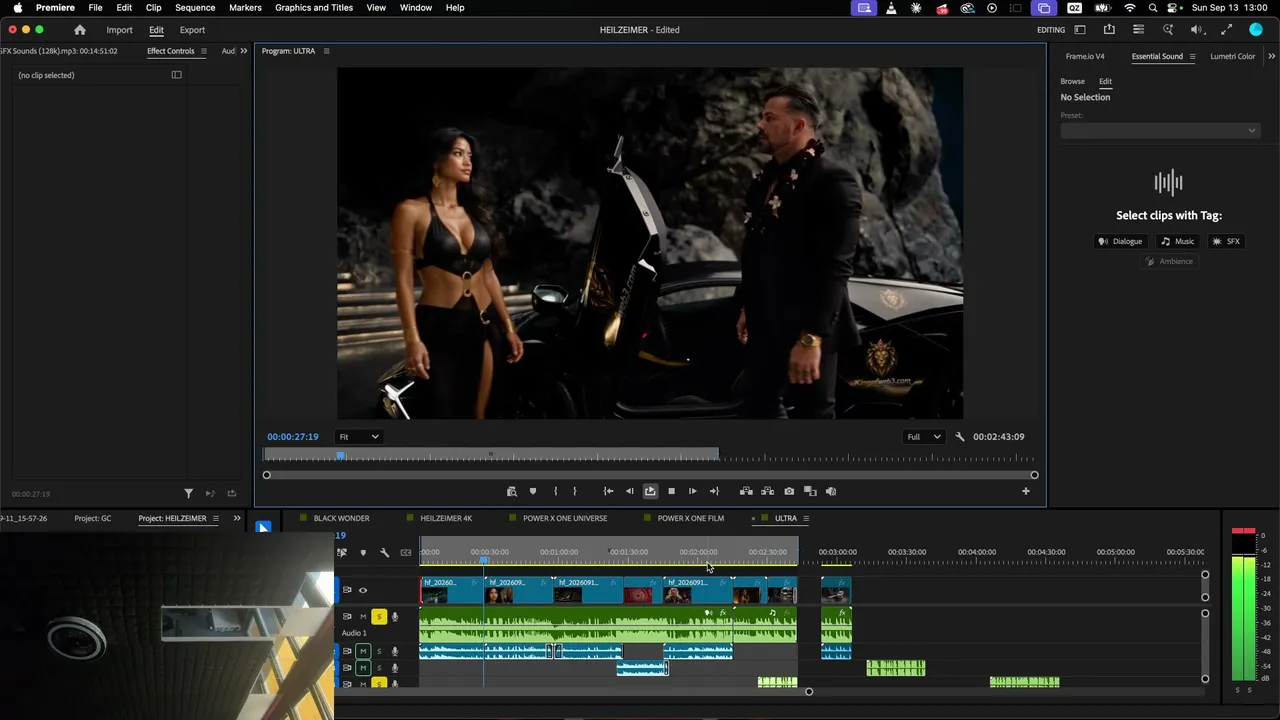Select the Music tag button
This screenshot has width=1280, height=720.
tap(1177, 241)
